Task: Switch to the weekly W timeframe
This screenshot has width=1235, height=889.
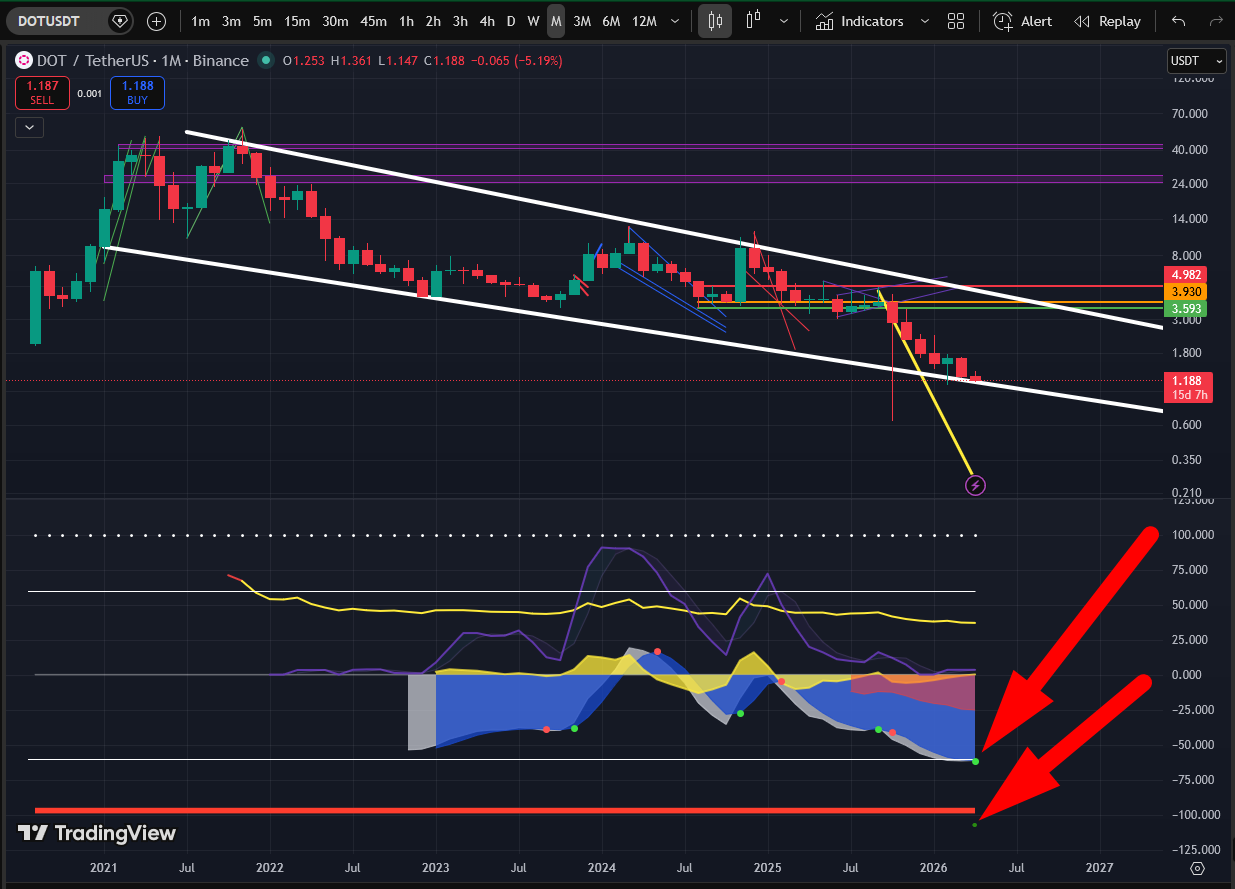Action: [x=533, y=21]
